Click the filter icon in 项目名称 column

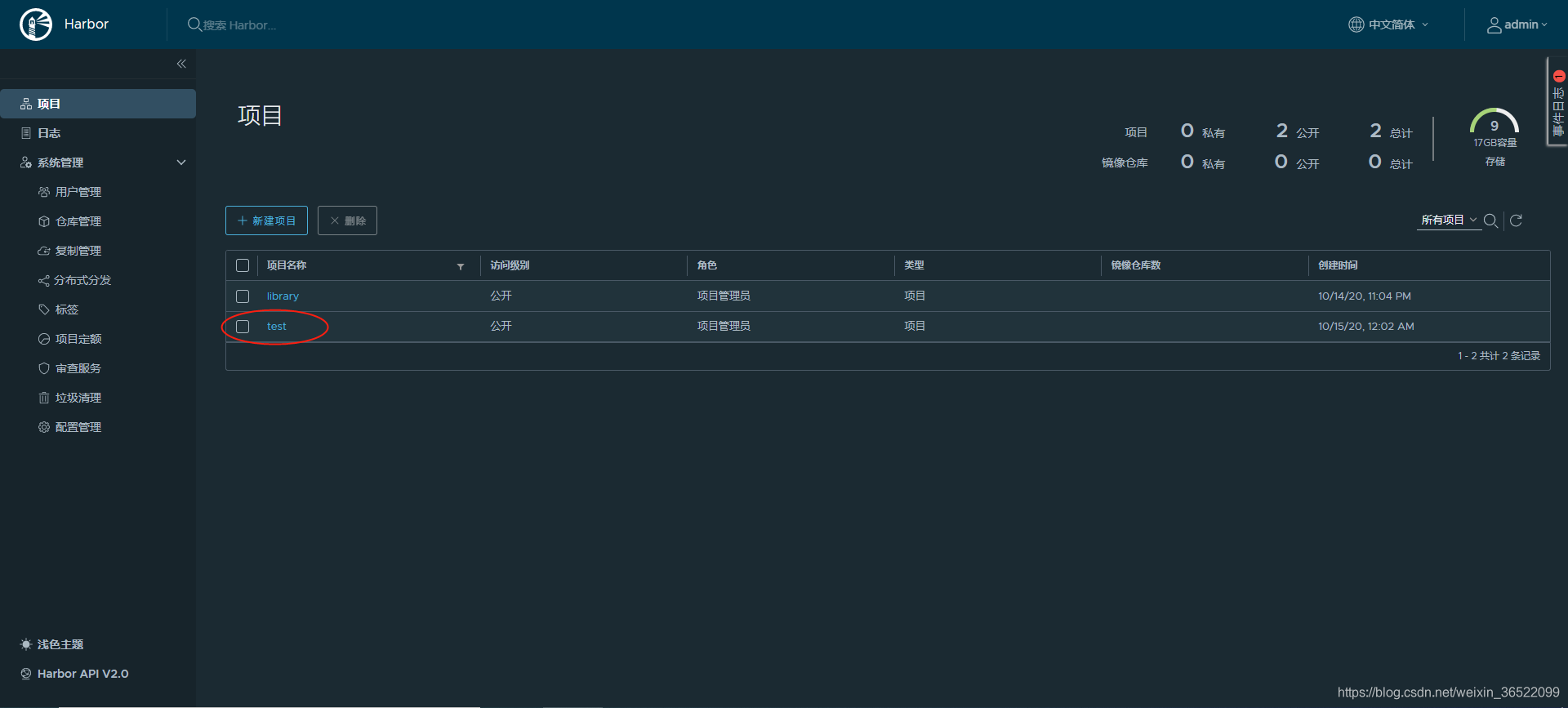tap(461, 266)
